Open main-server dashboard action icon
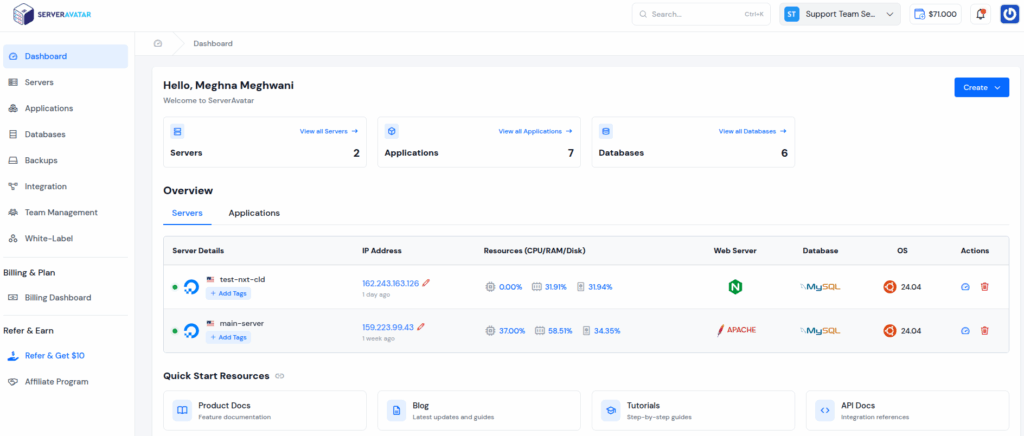This screenshot has height=436, width=1024. [965, 330]
